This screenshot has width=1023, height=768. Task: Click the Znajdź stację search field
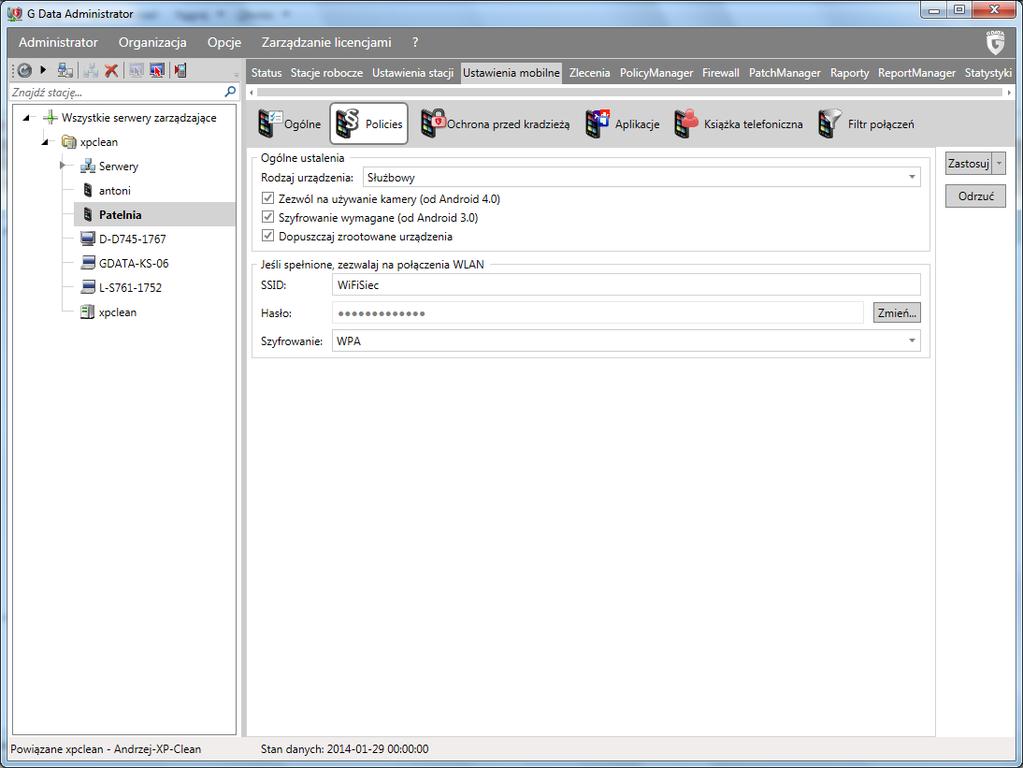pos(116,92)
